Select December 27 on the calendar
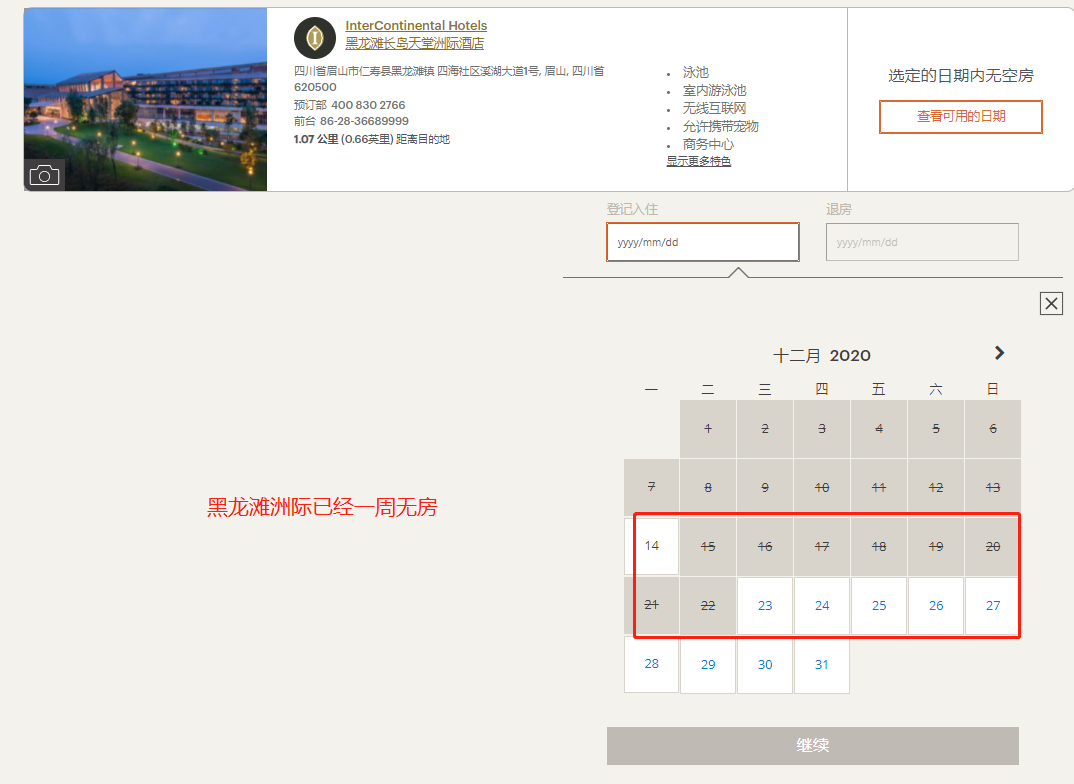The height and width of the screenshot is (784, 1074). [992, 605]
